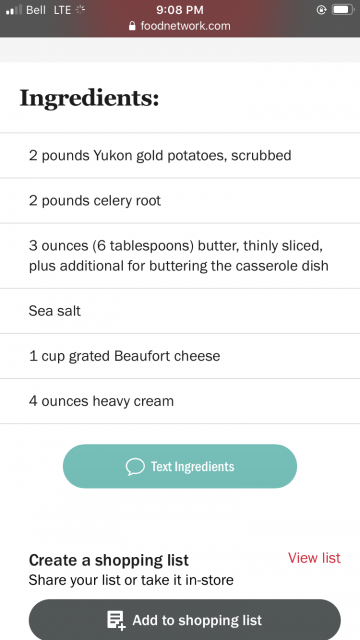Tap the padlock icon beside foodnetwork.com
Viewport: 360px width, 640px height.
pos(132,26)
